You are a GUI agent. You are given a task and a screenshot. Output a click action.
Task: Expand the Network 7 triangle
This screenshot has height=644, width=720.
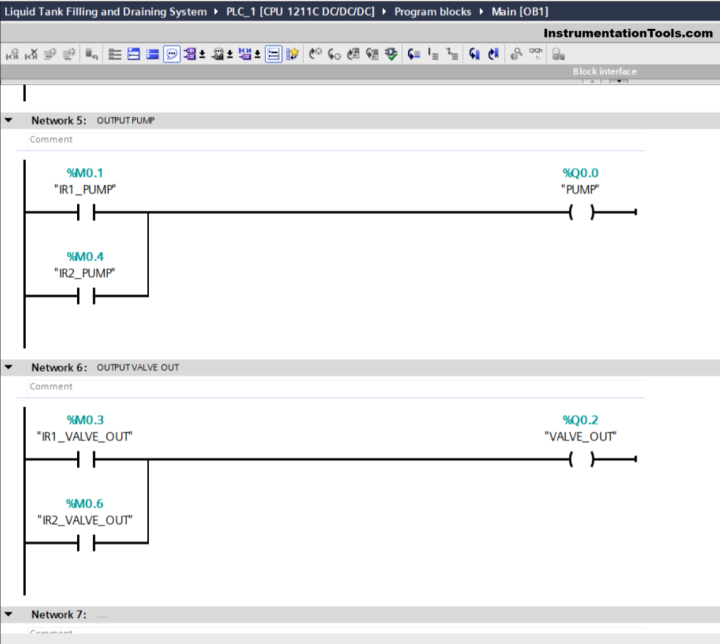(x=9, y=614)
